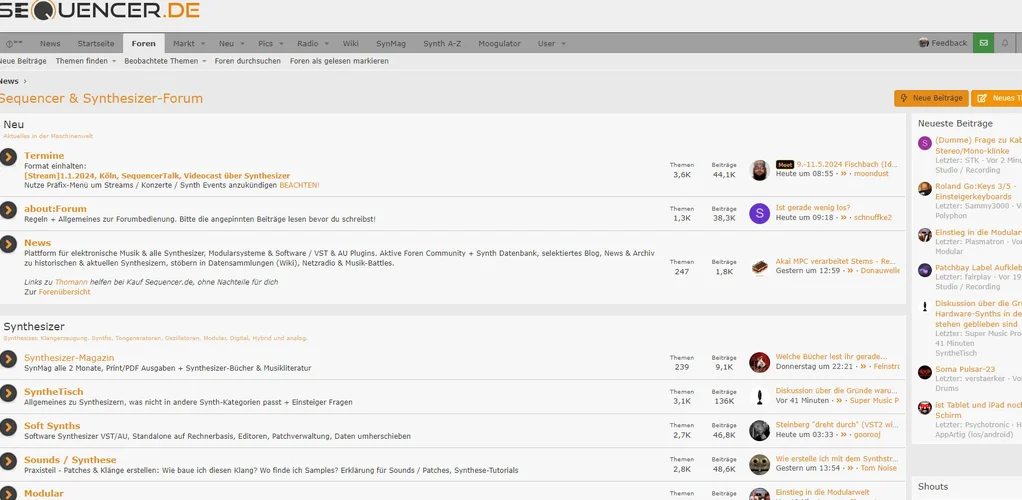Screen dimensions: 1022x500
Task: Click the avatar beside Termine's latest post
Action: tap(759, 169)
